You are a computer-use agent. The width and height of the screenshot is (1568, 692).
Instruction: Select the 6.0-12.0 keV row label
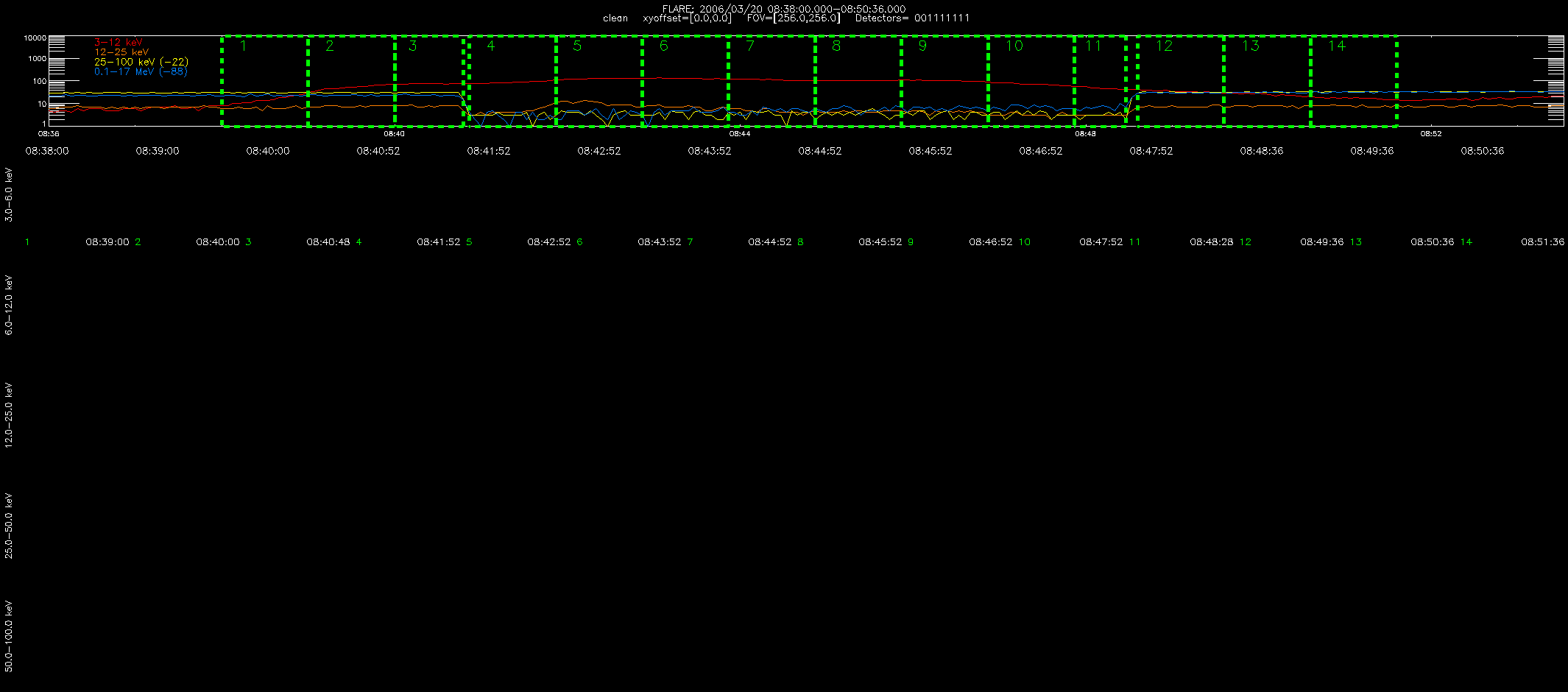pyautogui.click(x=9, y=305)
